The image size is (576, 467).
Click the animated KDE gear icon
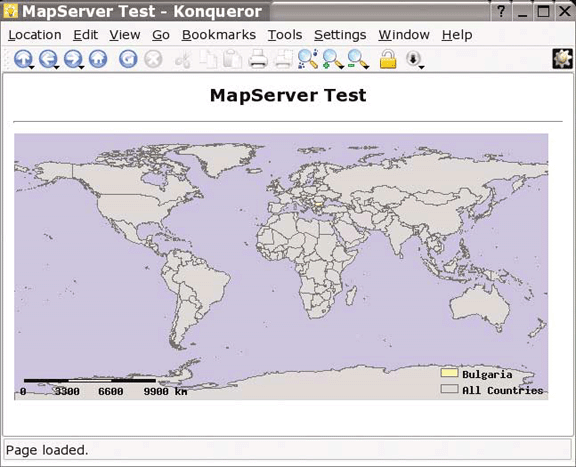coord(562,59)
